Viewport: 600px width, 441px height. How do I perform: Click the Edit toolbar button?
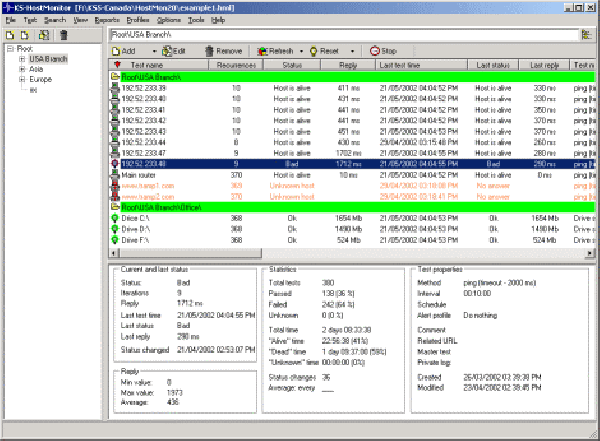tap(172, 50)
